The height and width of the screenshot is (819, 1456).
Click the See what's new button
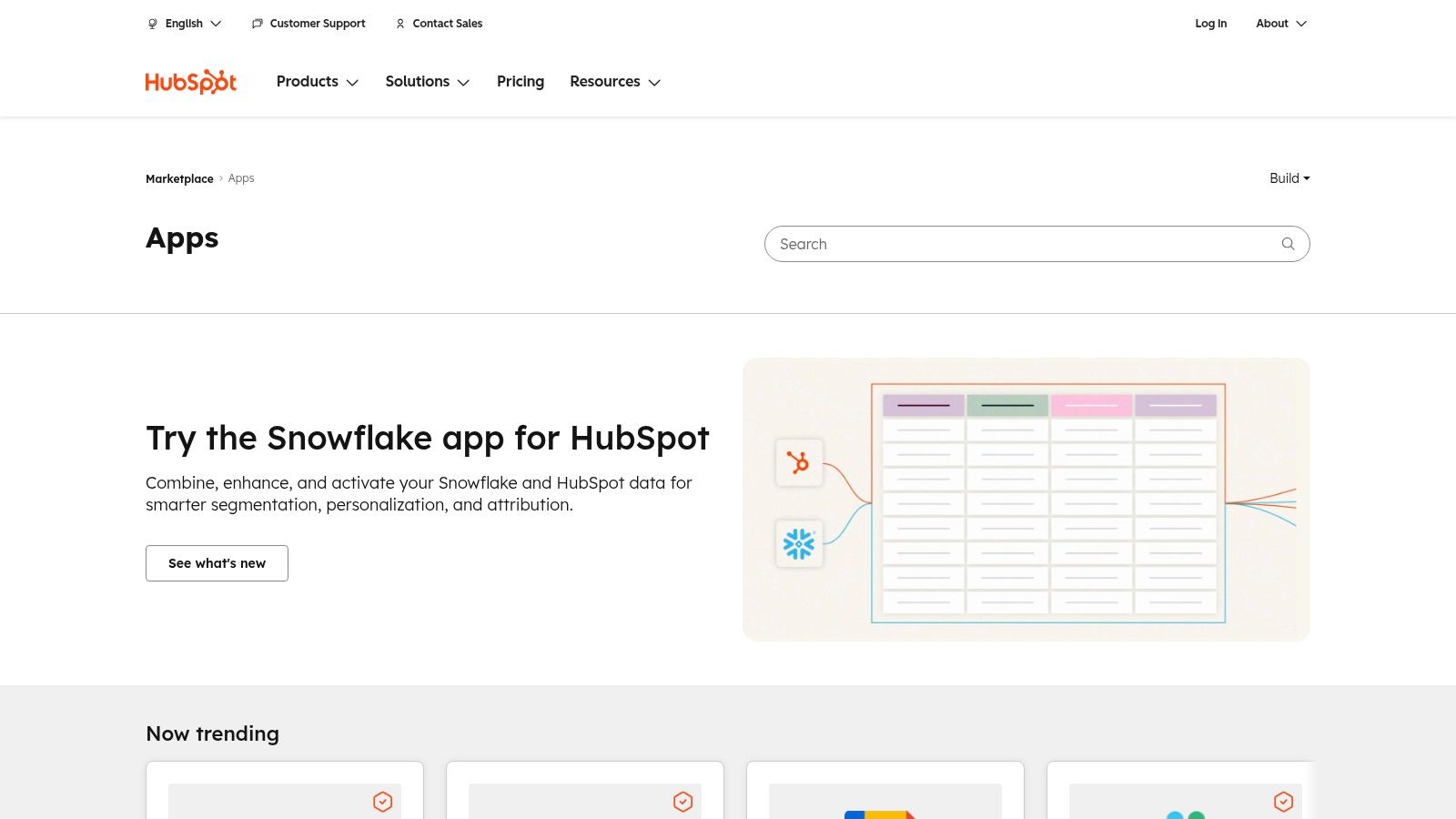point(217,562)
